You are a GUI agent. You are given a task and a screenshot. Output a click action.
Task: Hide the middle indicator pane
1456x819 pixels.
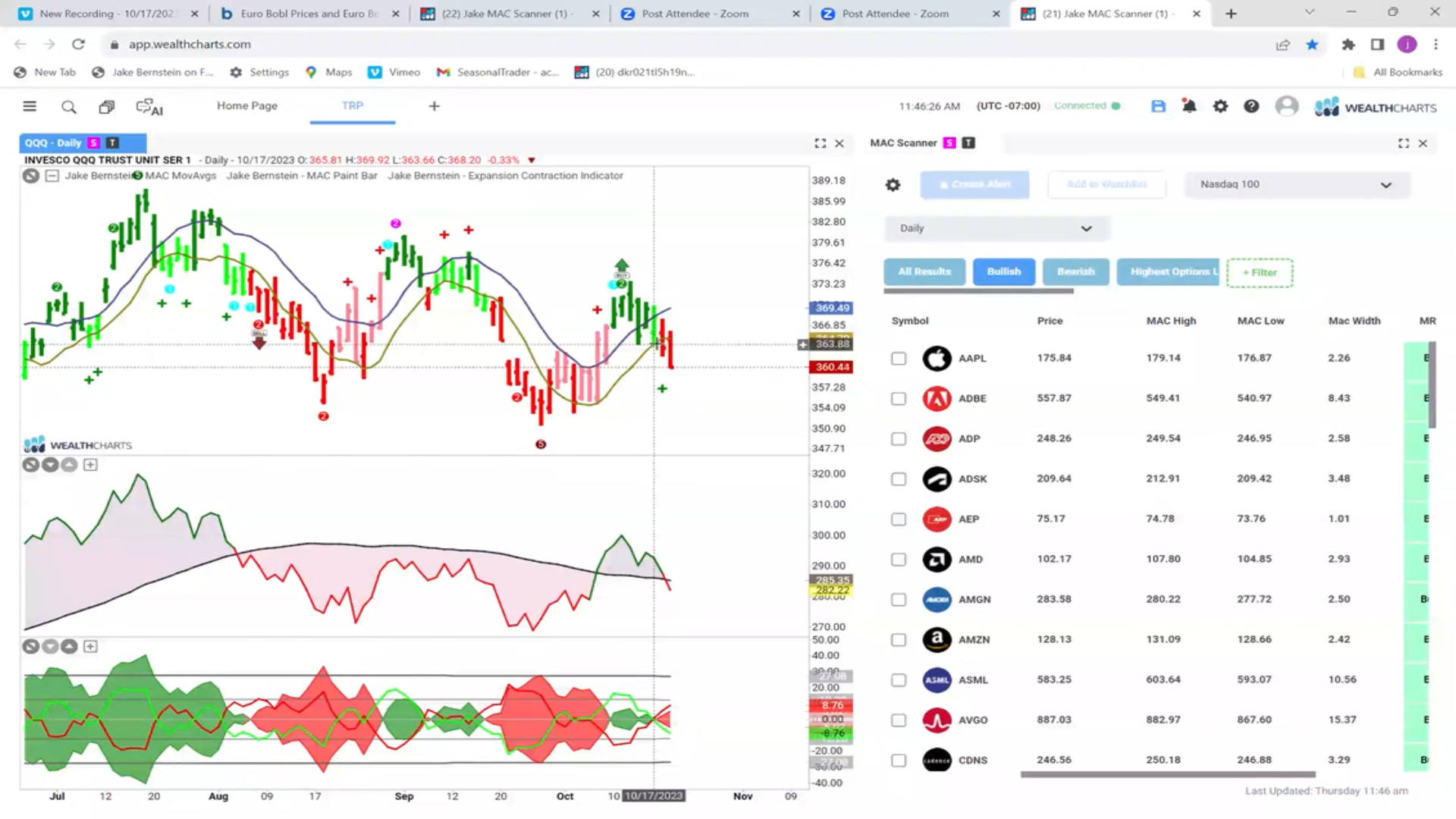(30, 465)
